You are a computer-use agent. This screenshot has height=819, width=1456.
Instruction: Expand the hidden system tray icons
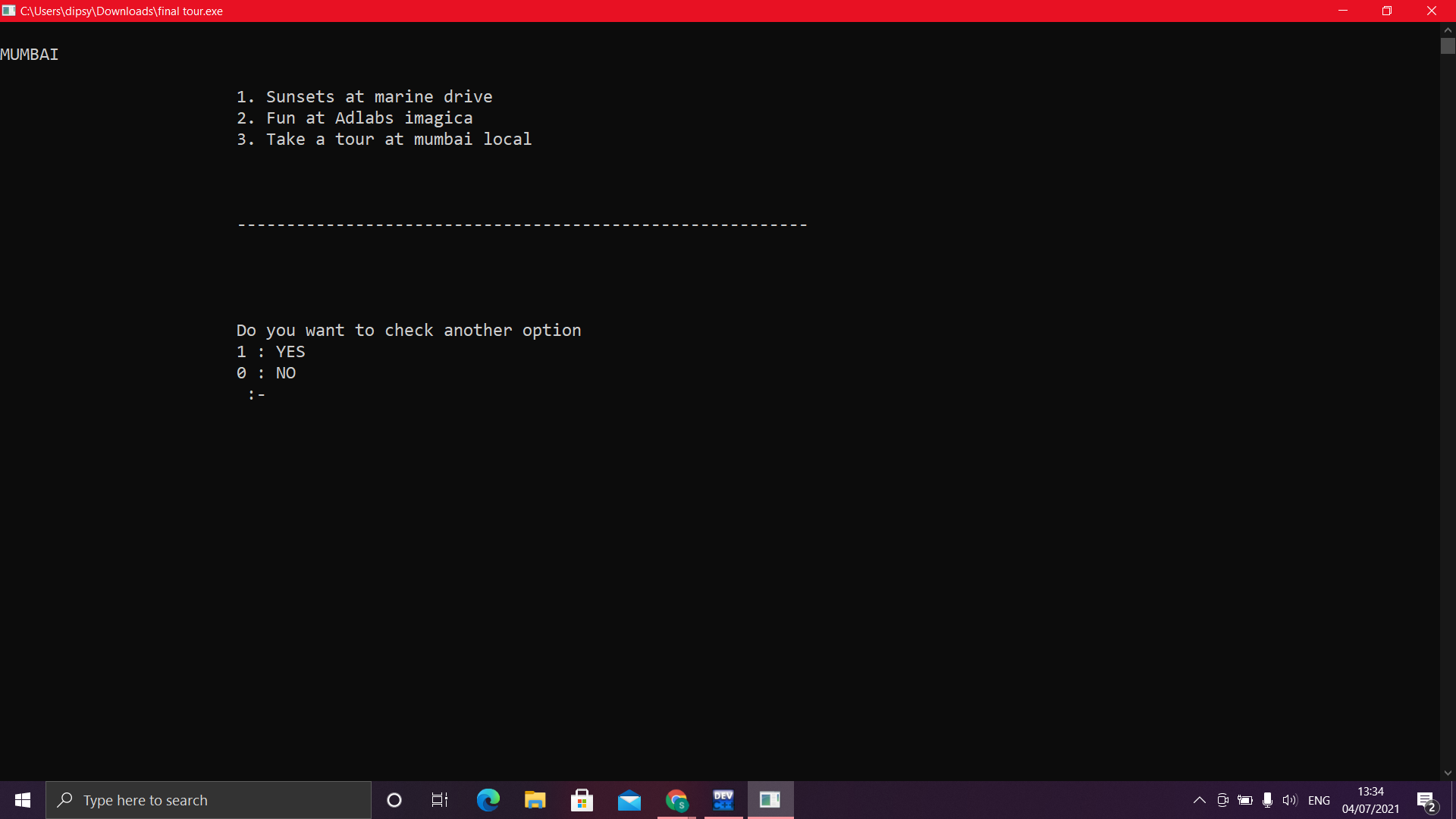1200,800
